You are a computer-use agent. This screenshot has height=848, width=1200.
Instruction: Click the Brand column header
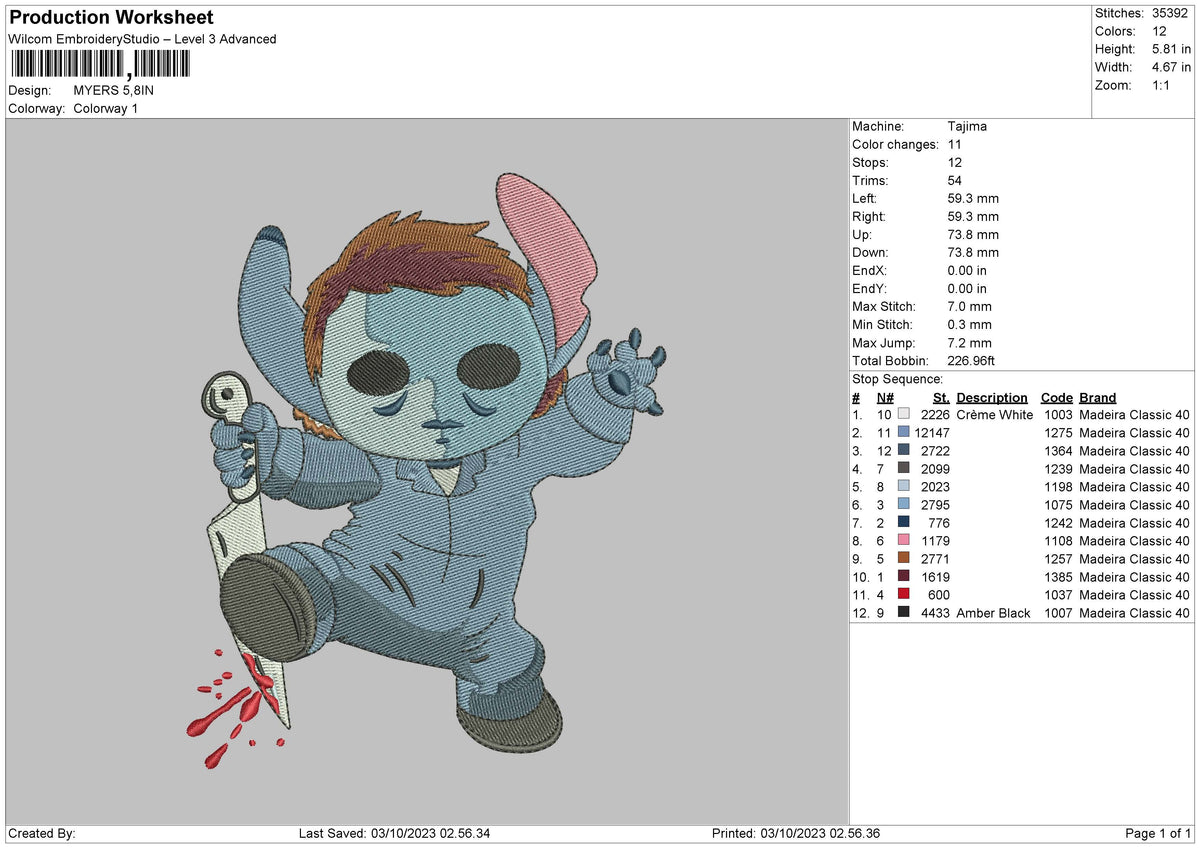tap(1098, 398)
